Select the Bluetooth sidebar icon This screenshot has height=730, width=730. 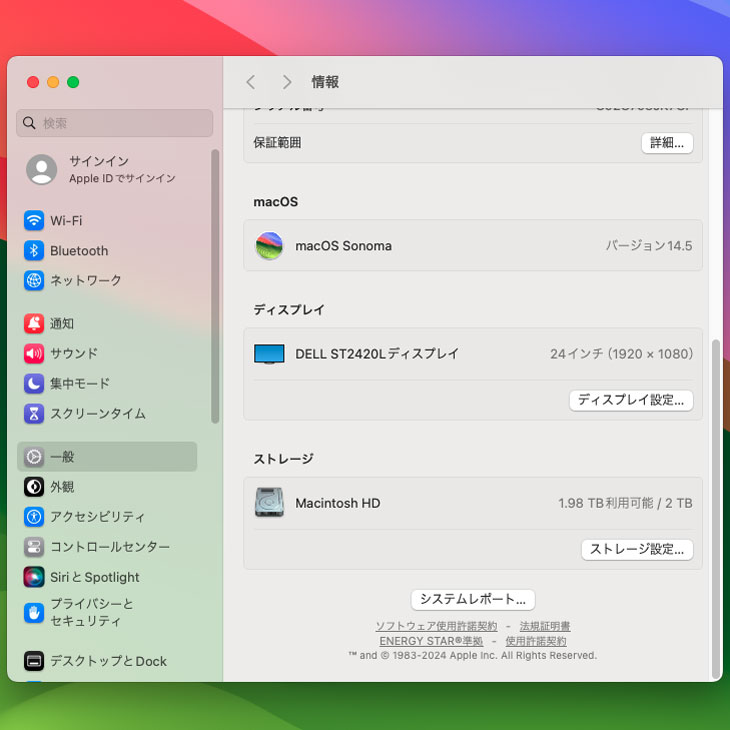pyautogui.click(x=34, y=251)
